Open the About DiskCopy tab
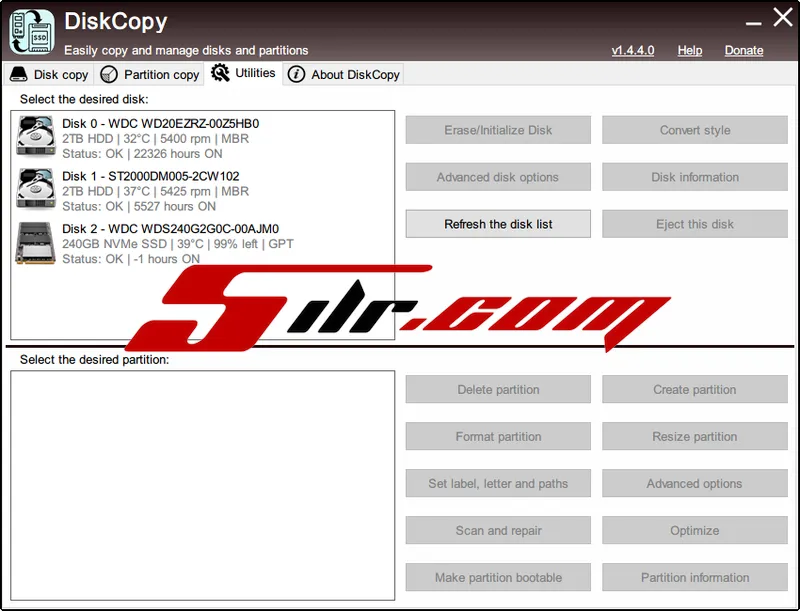The width and height of the screenshot is (800, 611). pyautogui.click(x=343, y=74)
